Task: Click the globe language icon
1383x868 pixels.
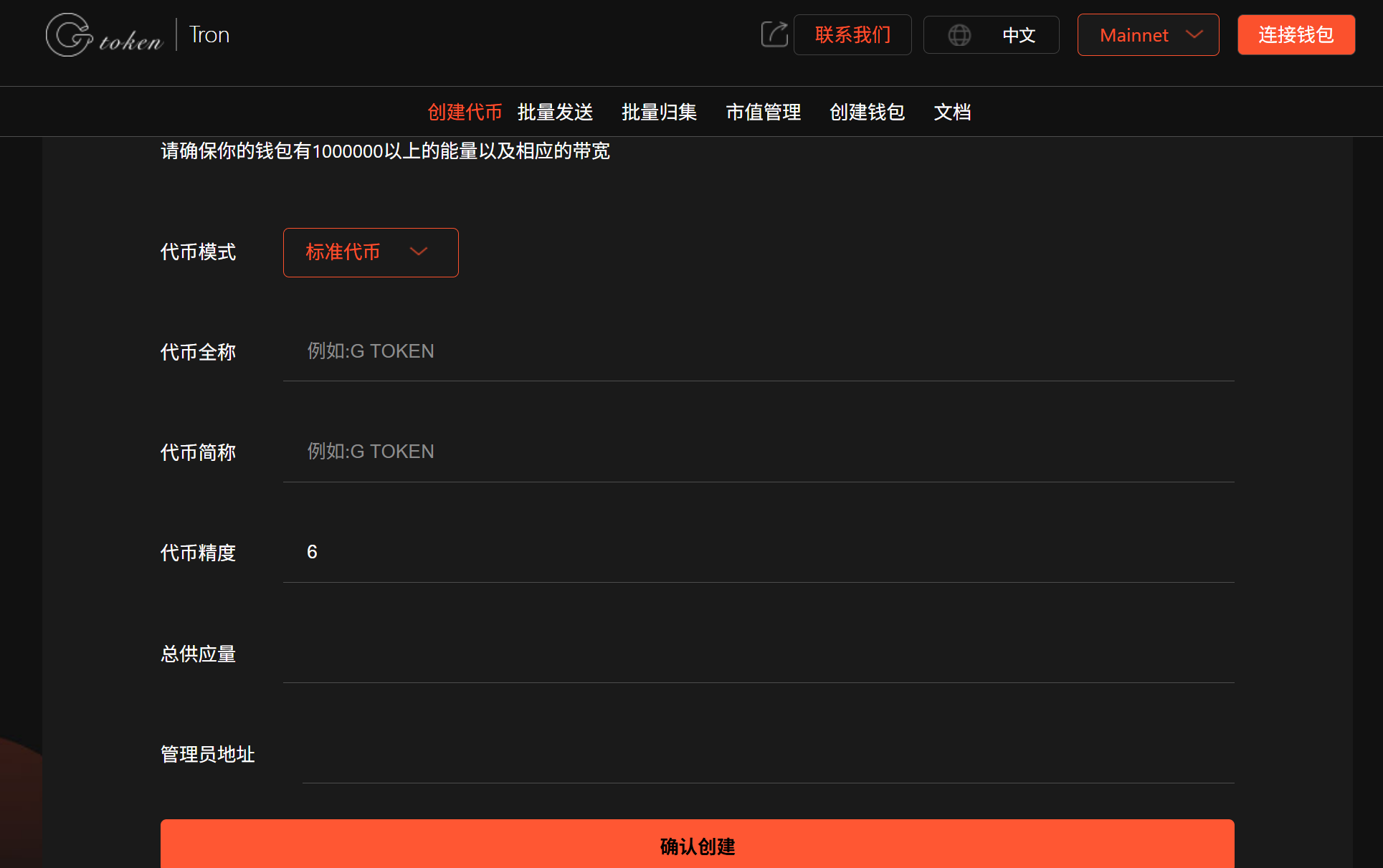Action: click(959, 35)
